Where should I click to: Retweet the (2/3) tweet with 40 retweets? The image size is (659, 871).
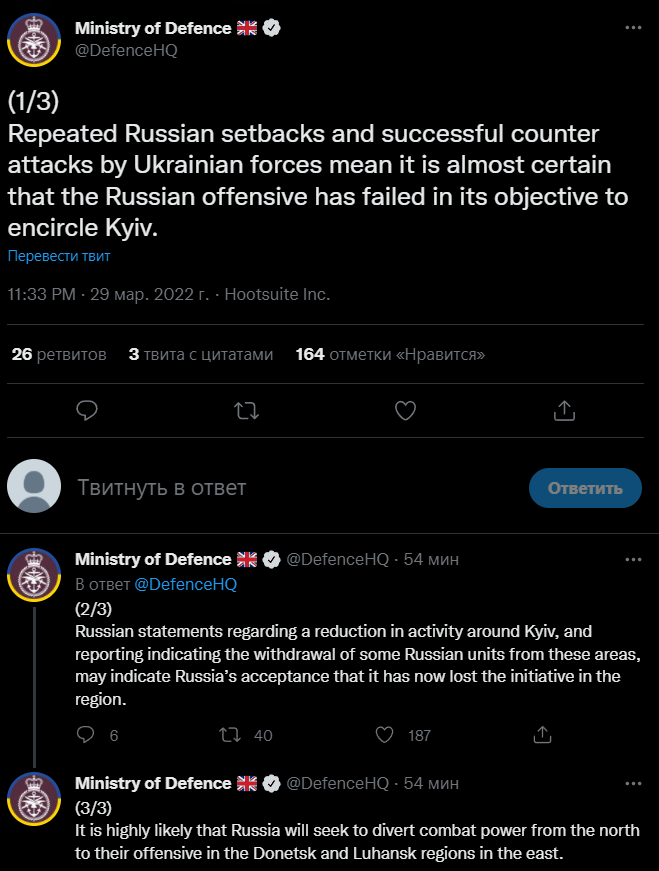coord(231,735)
